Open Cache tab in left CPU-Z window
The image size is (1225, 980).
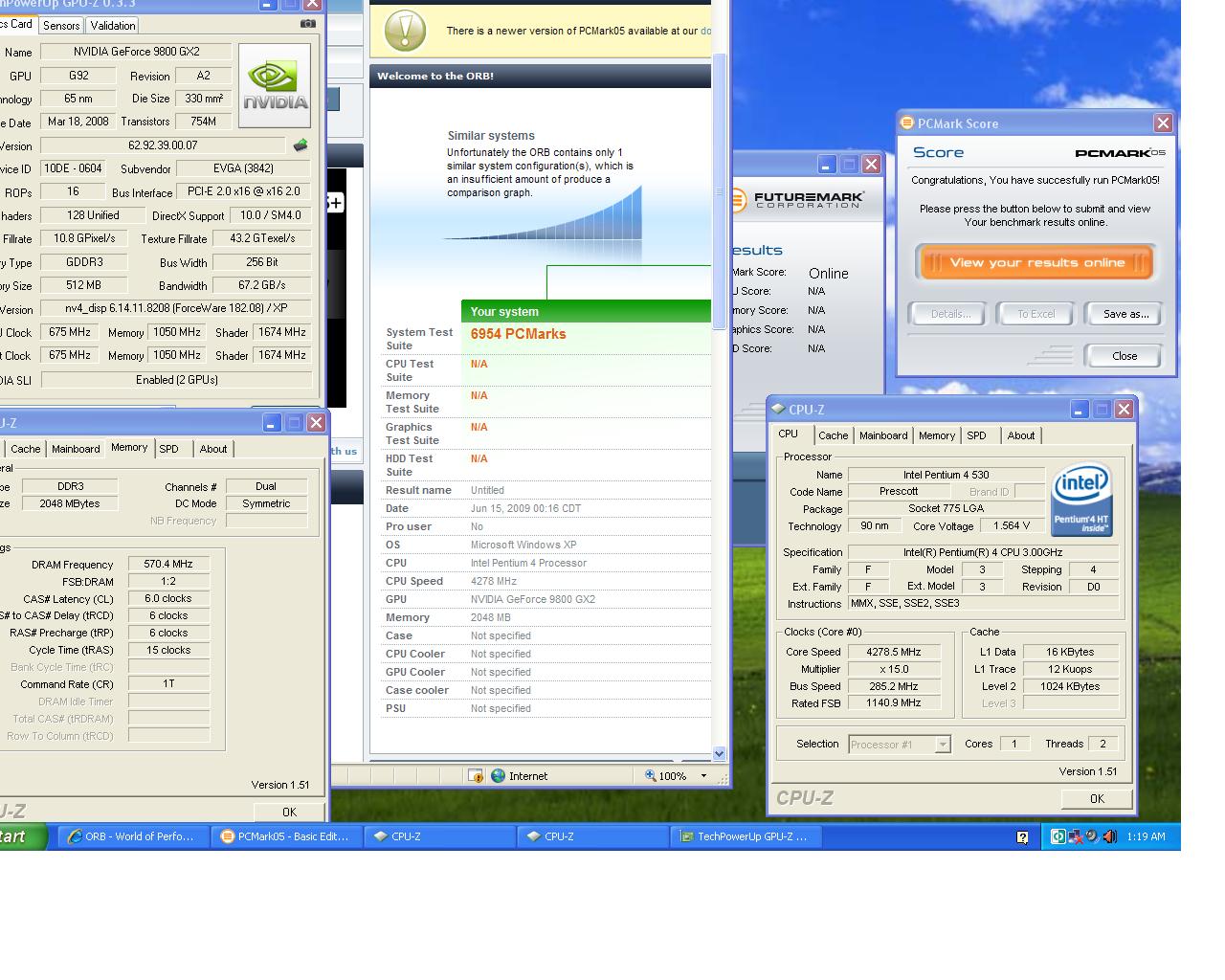point(26,449)
